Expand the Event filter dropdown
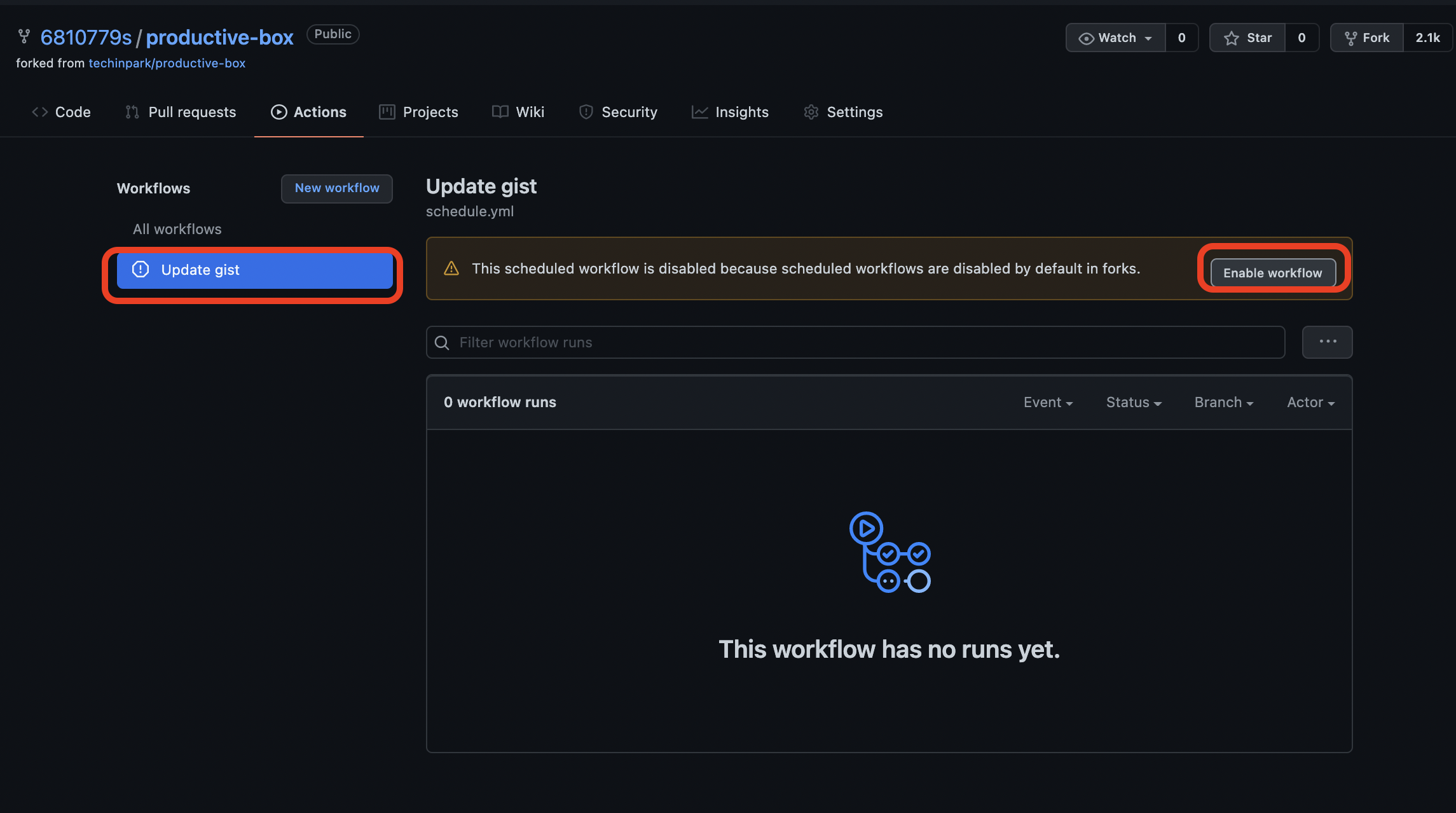1456x813 pixels. tap(1048, 402)
